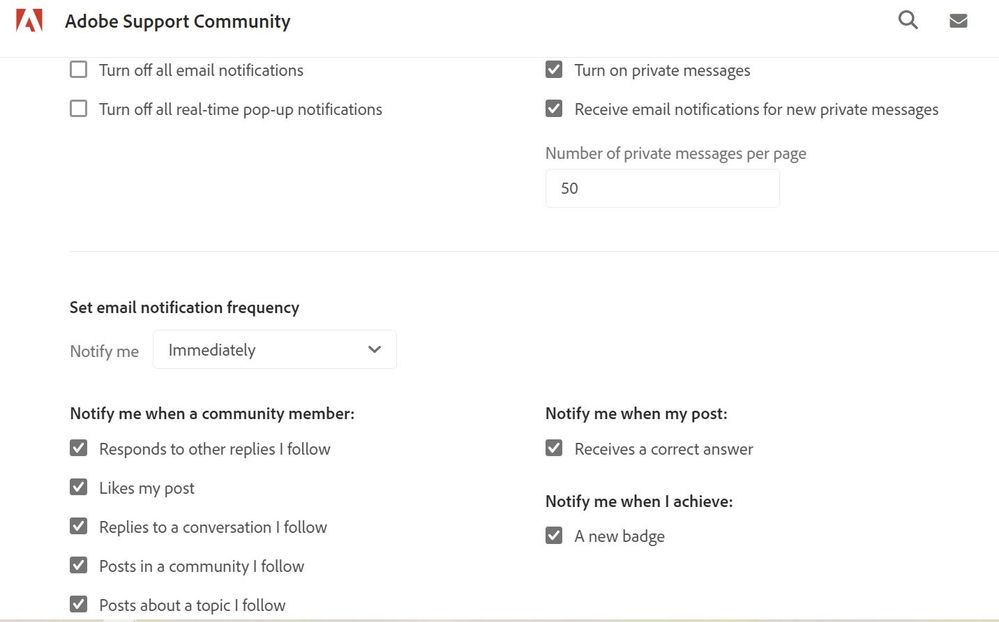Viewport: 999px width, 622px height.
Task: Uncheck email notifications for new private messages
Action: 554,109
